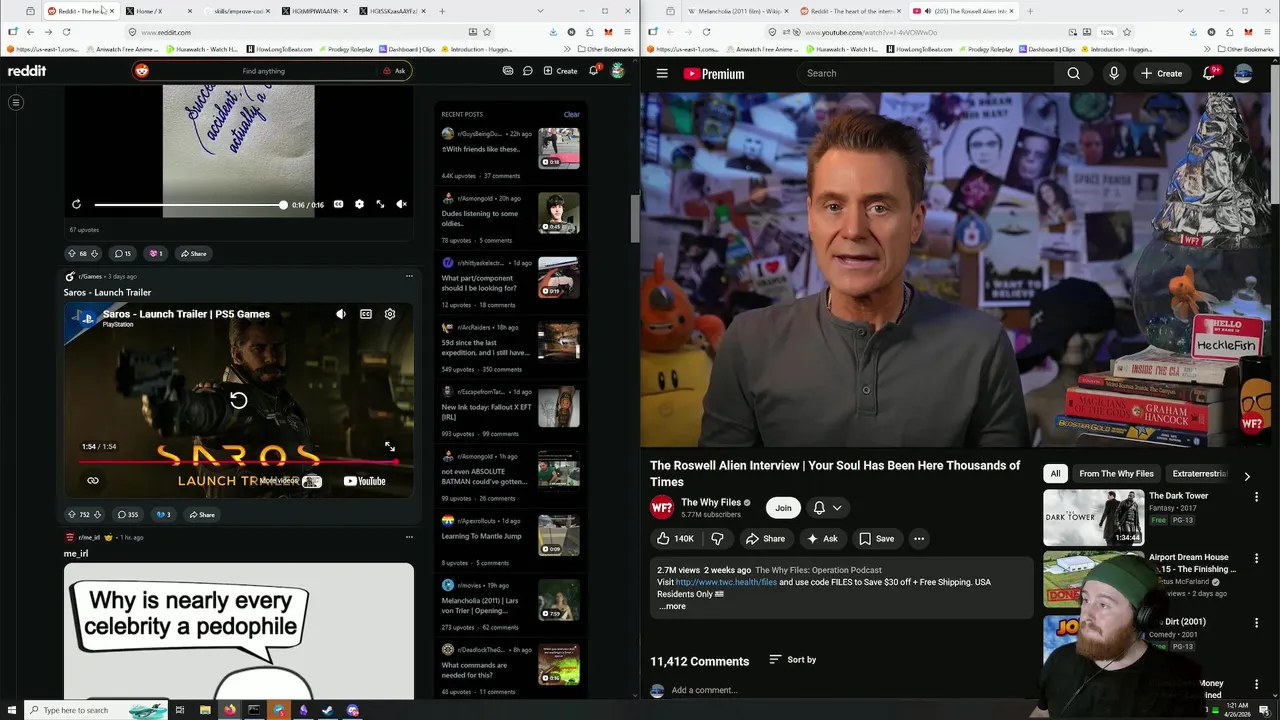Select 'From The Why Files' chip
Image resolution: width=1280 pixels, height=720 pixels.
pyautogui.click(x=1116, y=474)
